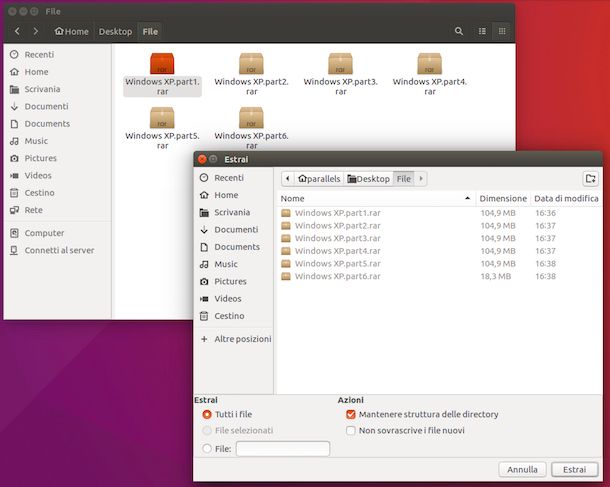Open Videos in Estrai dialog sidebar
610x487 pixels.
(233, 299)
